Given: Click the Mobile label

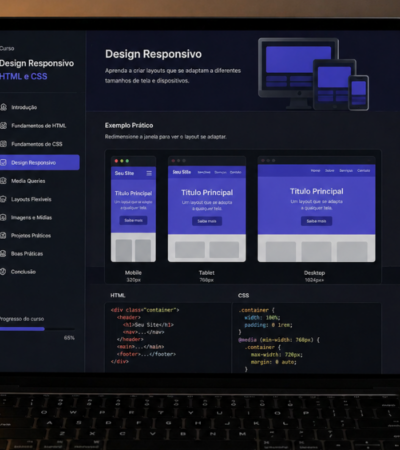Looking at the screenshot, I should pyautogui.click(x=133, y=273).
